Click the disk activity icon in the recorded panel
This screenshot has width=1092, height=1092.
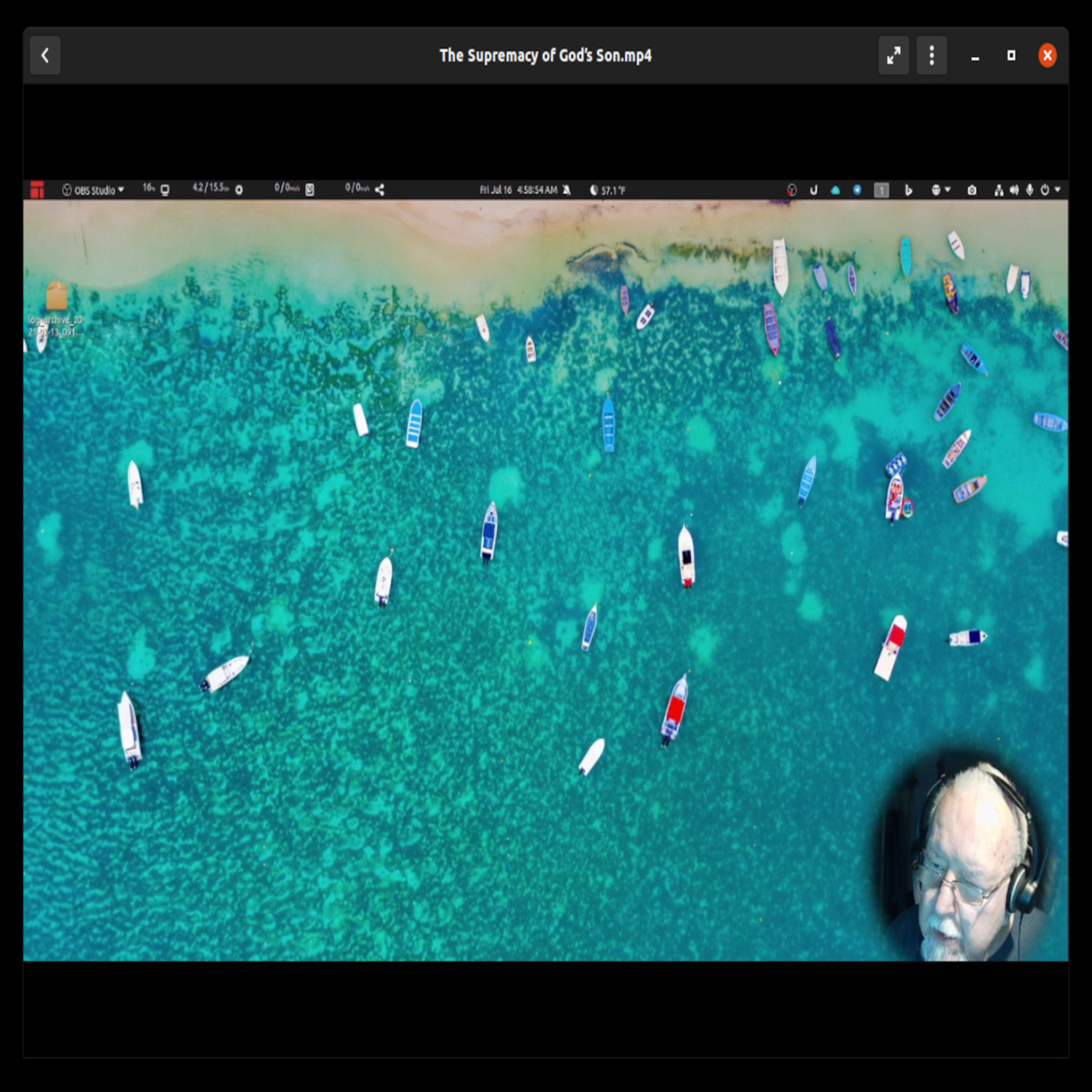[x=310, y=190]
